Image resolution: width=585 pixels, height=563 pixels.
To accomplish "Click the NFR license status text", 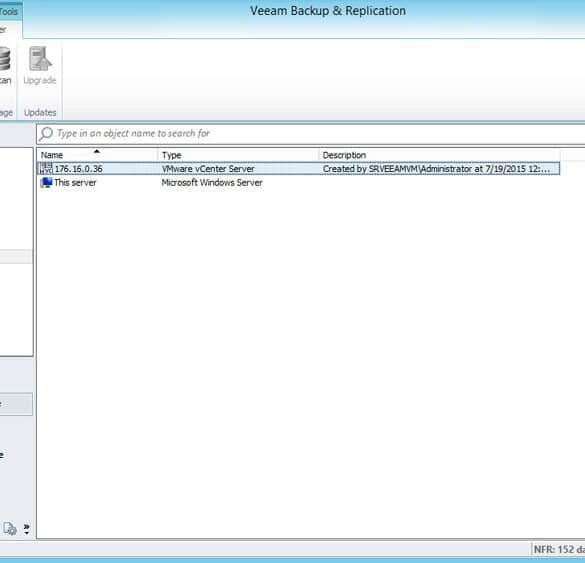I will (559, 549).
